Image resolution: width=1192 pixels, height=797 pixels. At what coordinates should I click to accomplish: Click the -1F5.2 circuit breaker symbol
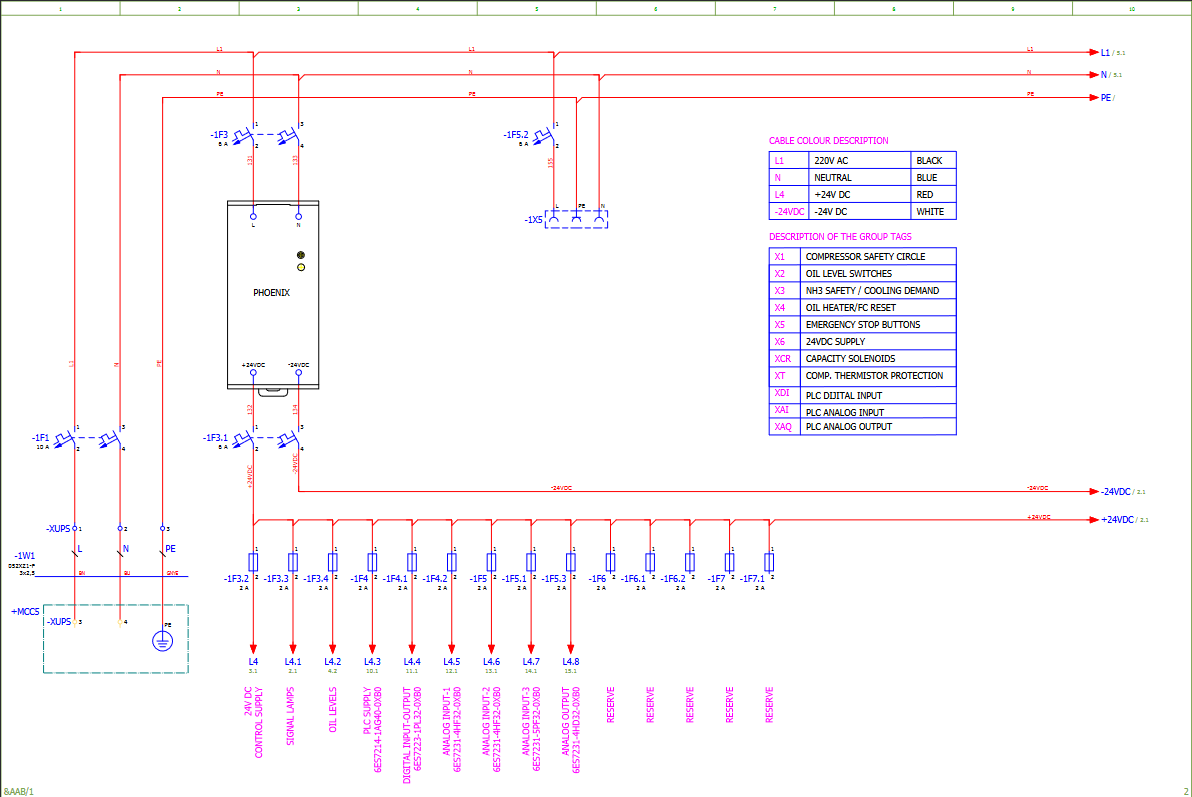(x=544, y=135)
